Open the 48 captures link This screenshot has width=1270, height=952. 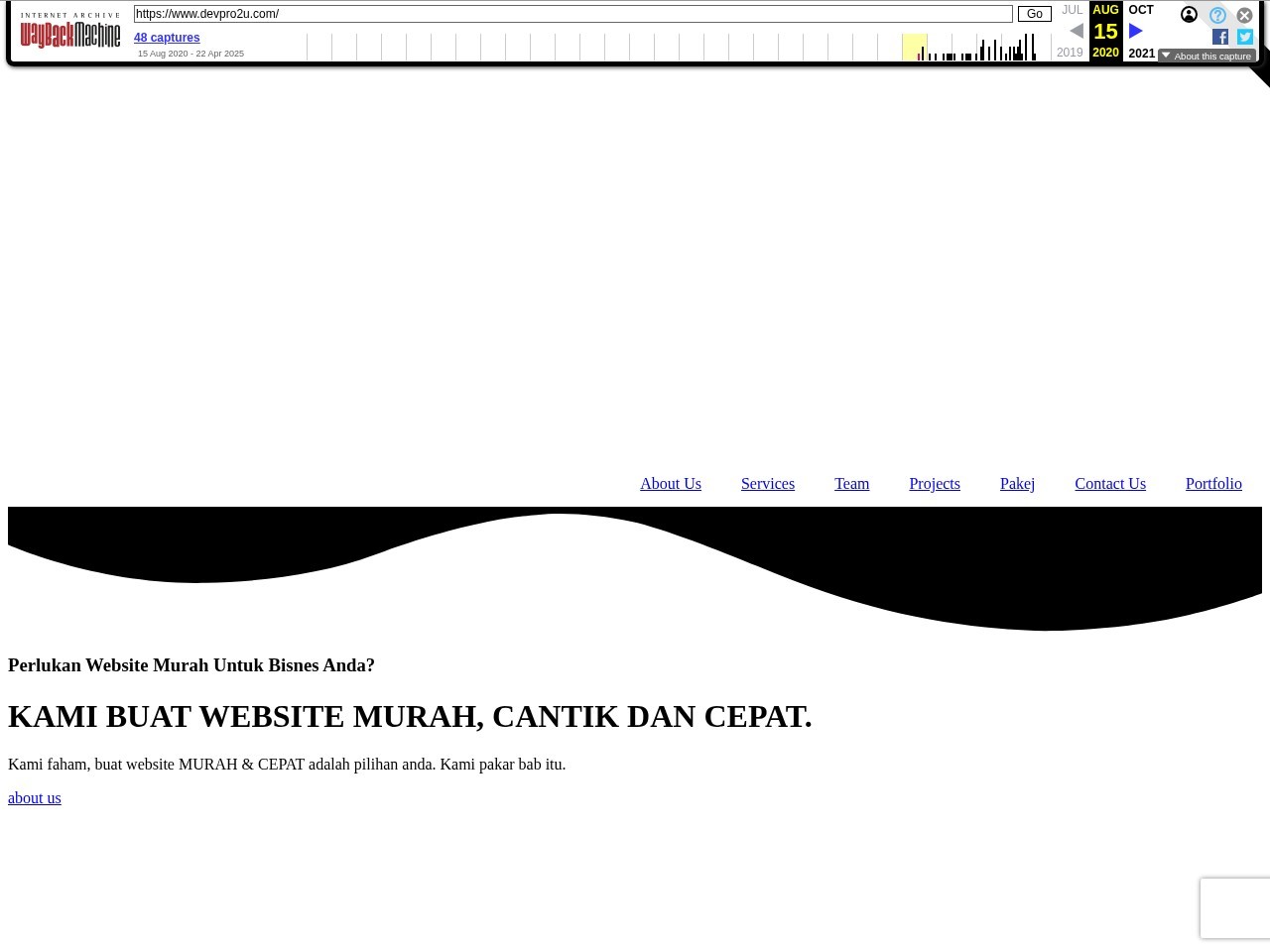167,38
